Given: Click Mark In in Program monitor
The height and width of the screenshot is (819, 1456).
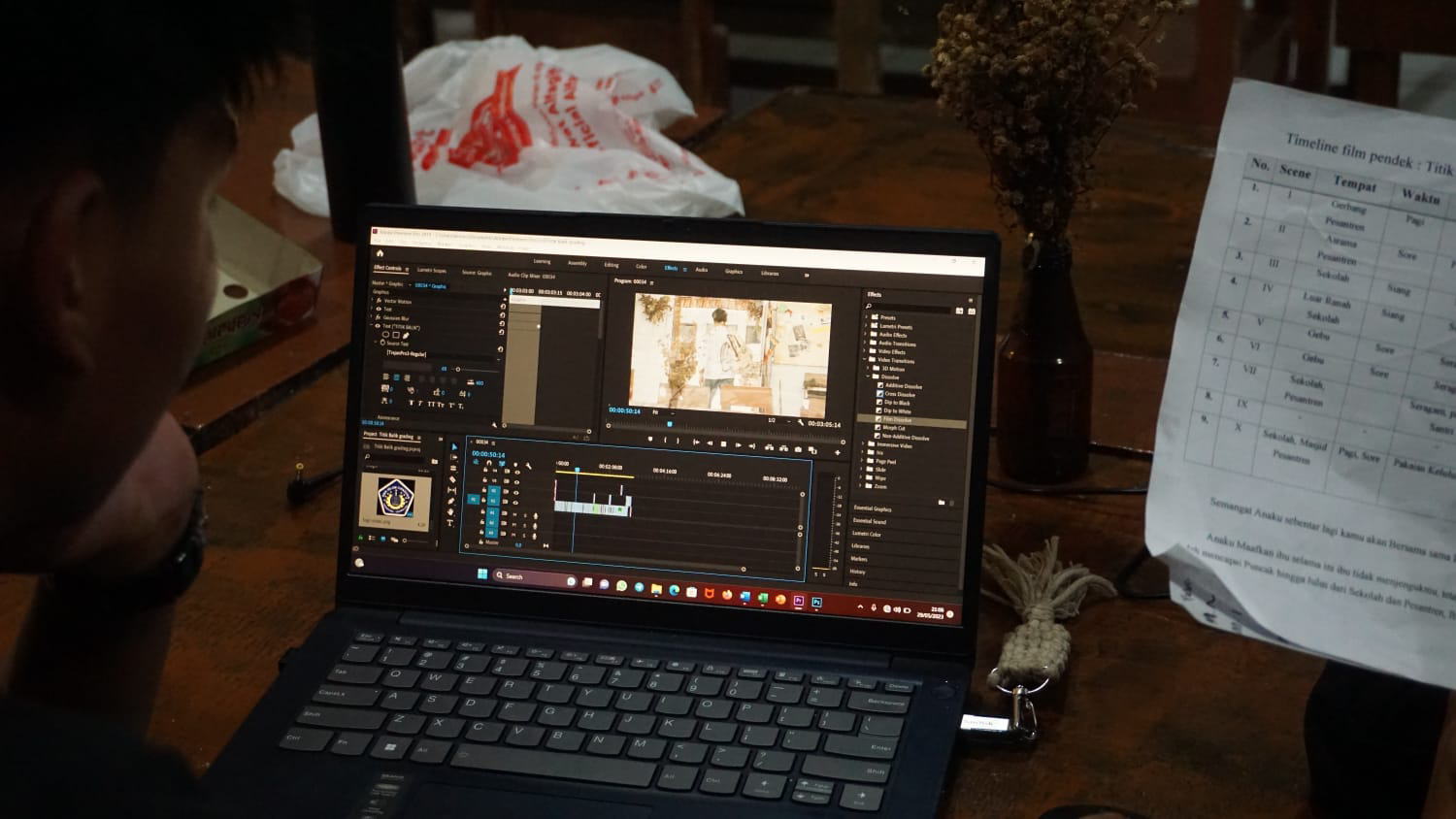Looking at the screenshot, I should pyautogui.click(x=665, y=440).
